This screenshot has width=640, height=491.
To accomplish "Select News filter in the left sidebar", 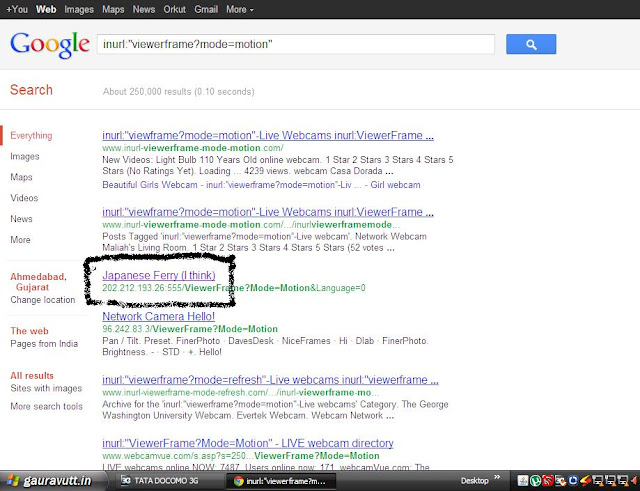I will pyautogui.click(x=21, y=219).
